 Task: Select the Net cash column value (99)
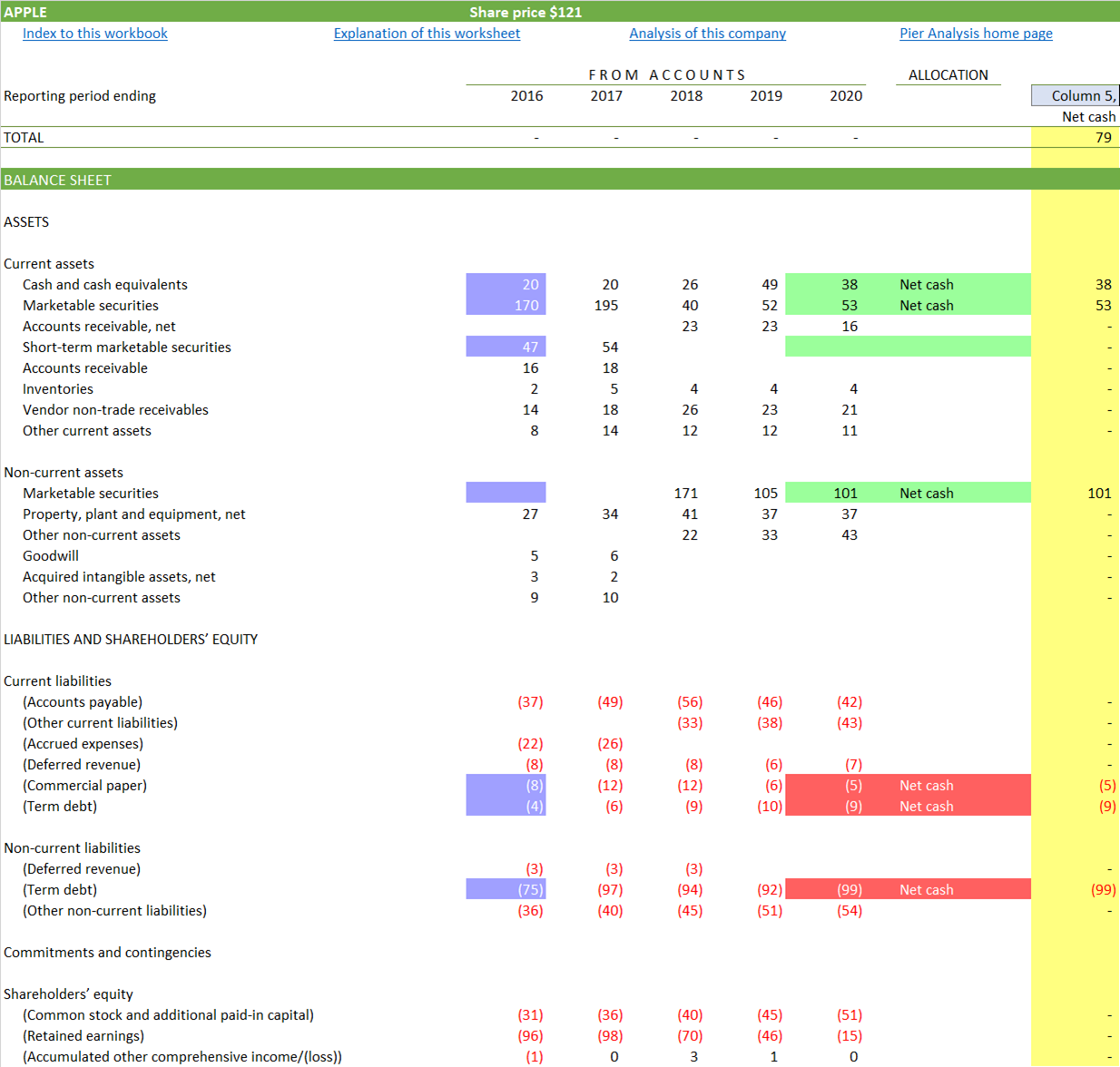point(1103,890)
